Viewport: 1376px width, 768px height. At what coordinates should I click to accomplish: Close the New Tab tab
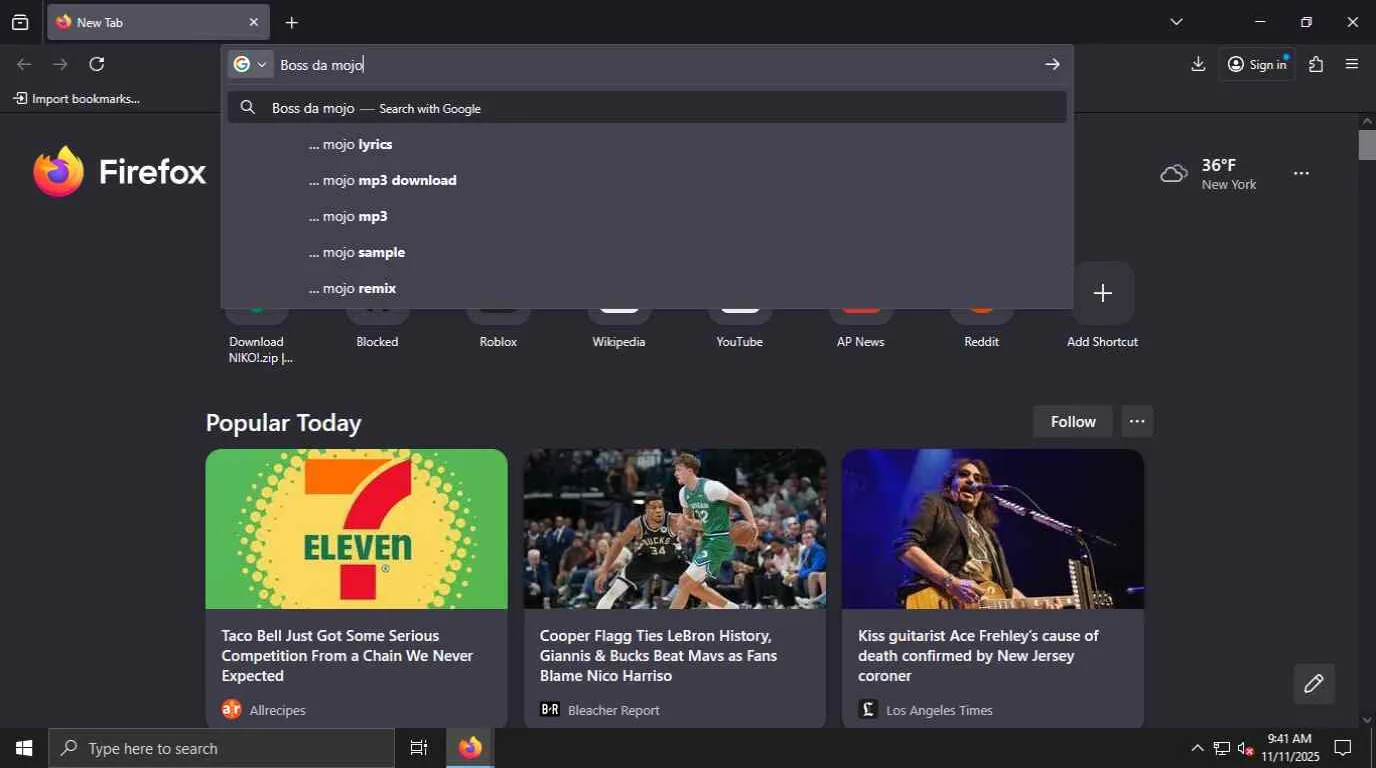click(x=253, y=22)
